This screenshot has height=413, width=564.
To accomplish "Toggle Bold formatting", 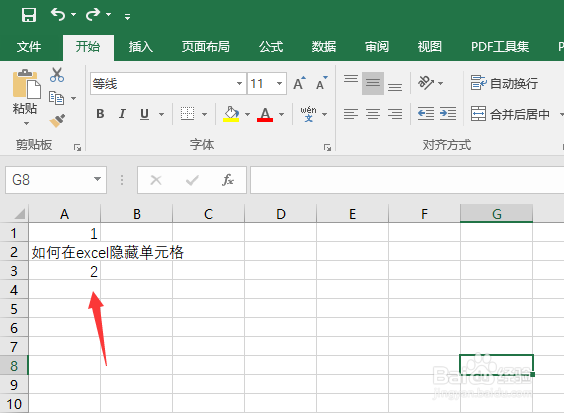I will tap(100, 114).
